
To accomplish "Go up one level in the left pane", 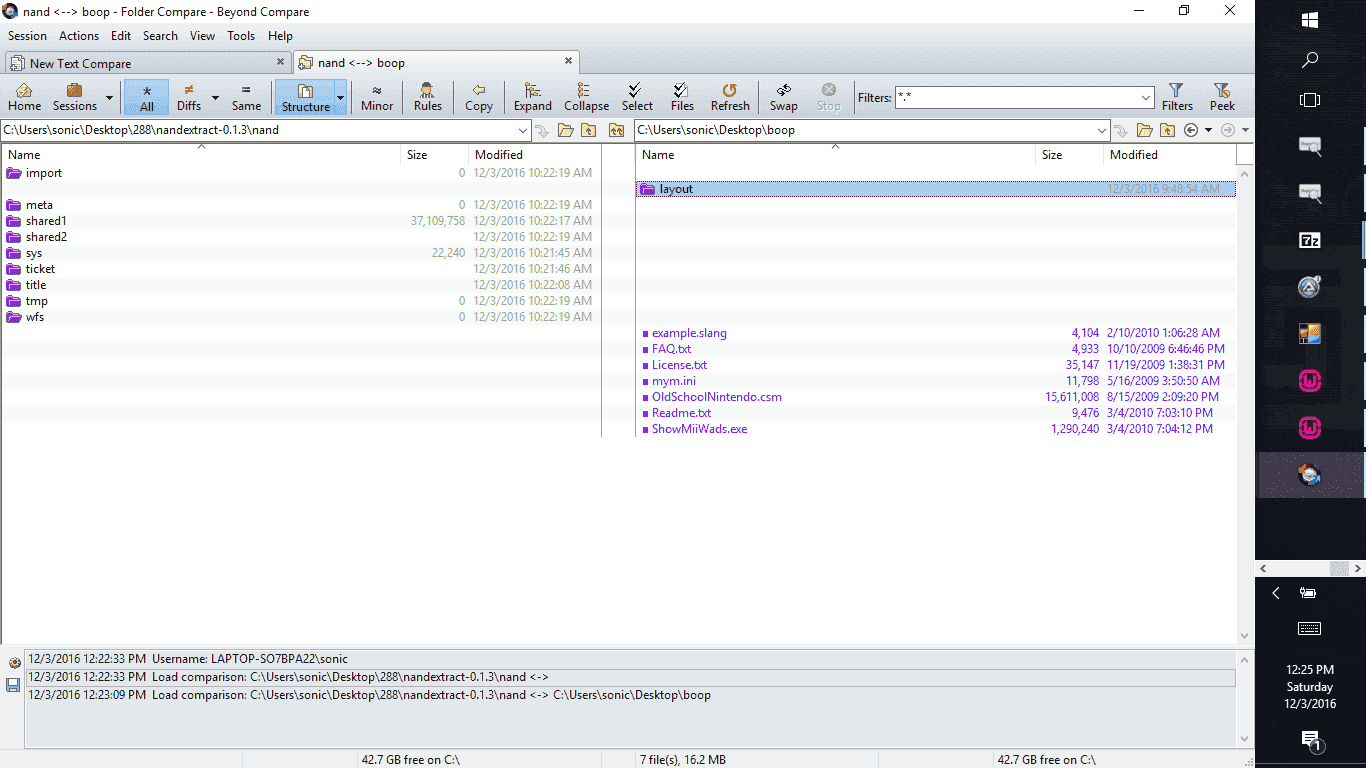I will coord(589,130).
